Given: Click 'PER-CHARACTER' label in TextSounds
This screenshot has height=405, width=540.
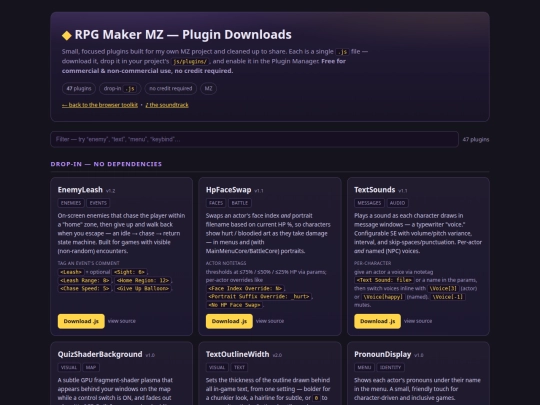Looking at the screenshot, I should [373, 263].
